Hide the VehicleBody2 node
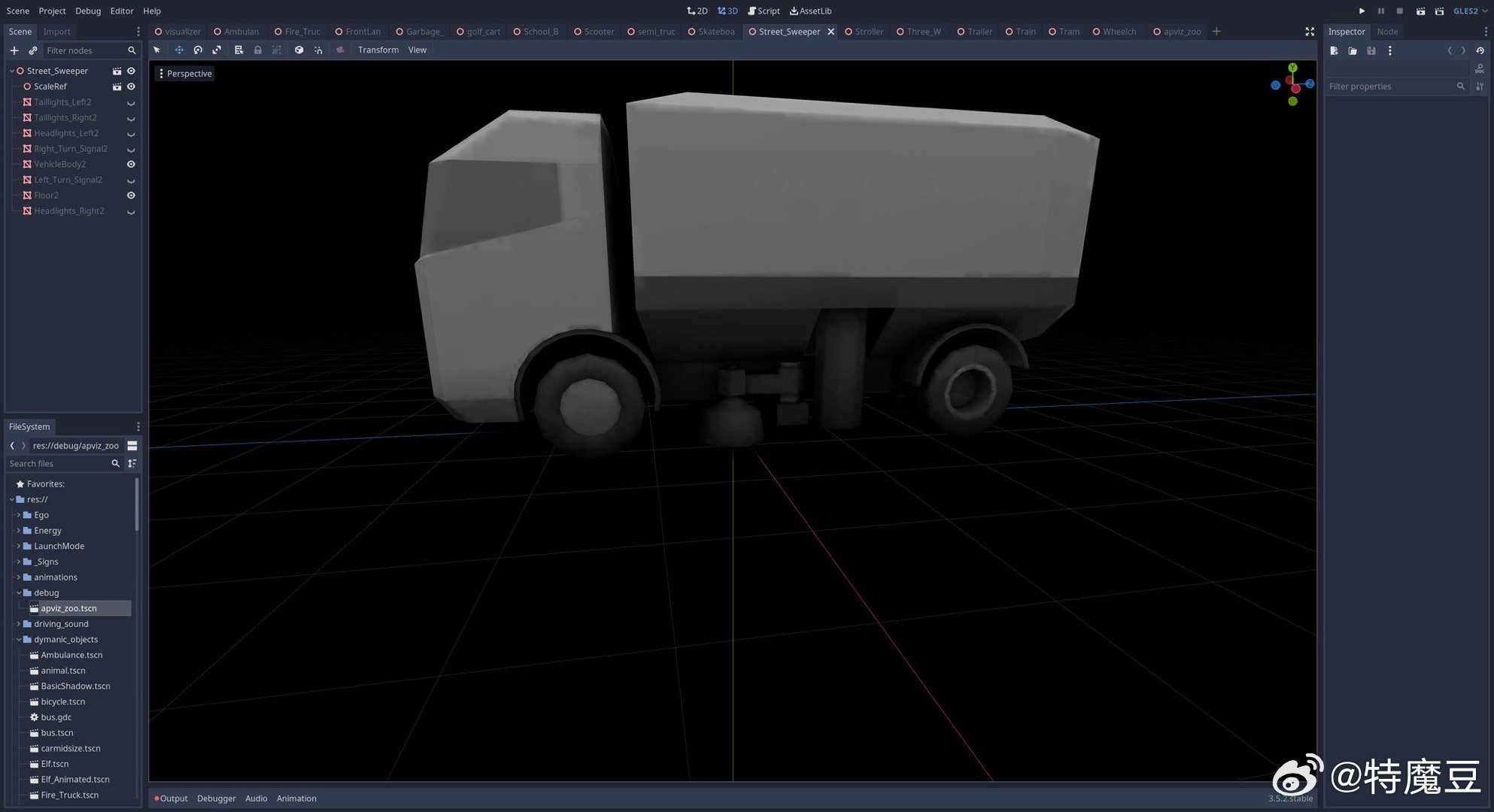1494x812 pixels. [x=131, y=164]
